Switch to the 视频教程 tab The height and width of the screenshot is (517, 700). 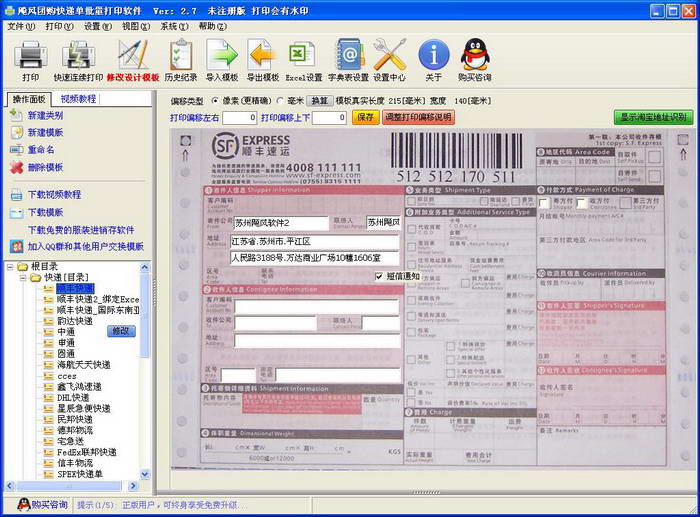click(78, 99)
